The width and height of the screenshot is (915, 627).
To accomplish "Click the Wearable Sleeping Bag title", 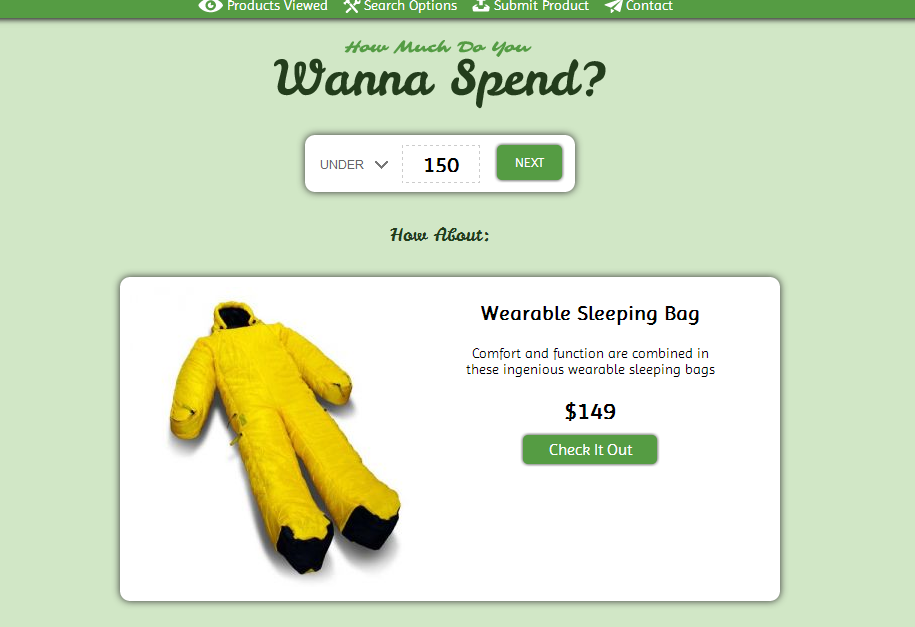I will pyautogui.click(x=590, y=314).
